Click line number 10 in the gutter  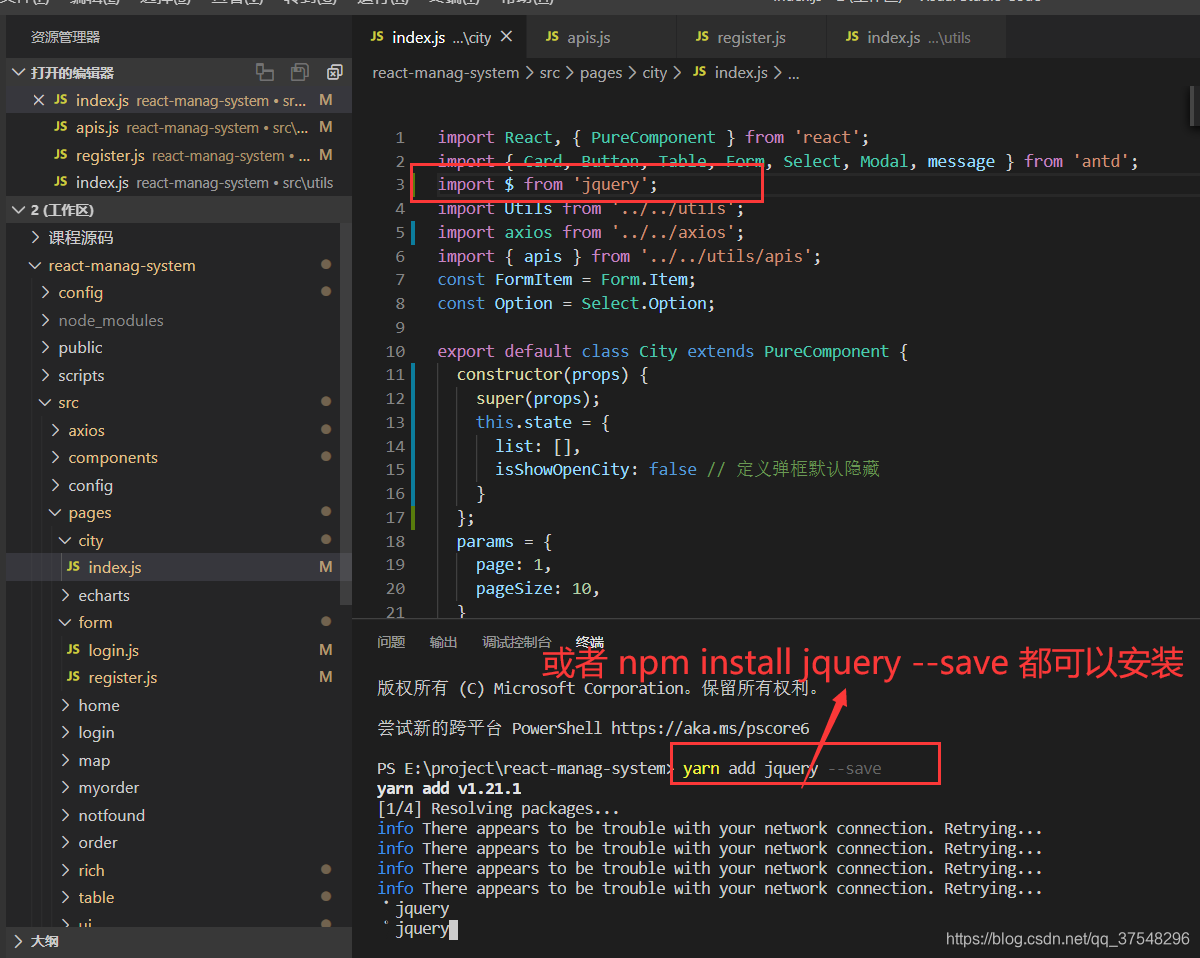click(395, 351)
